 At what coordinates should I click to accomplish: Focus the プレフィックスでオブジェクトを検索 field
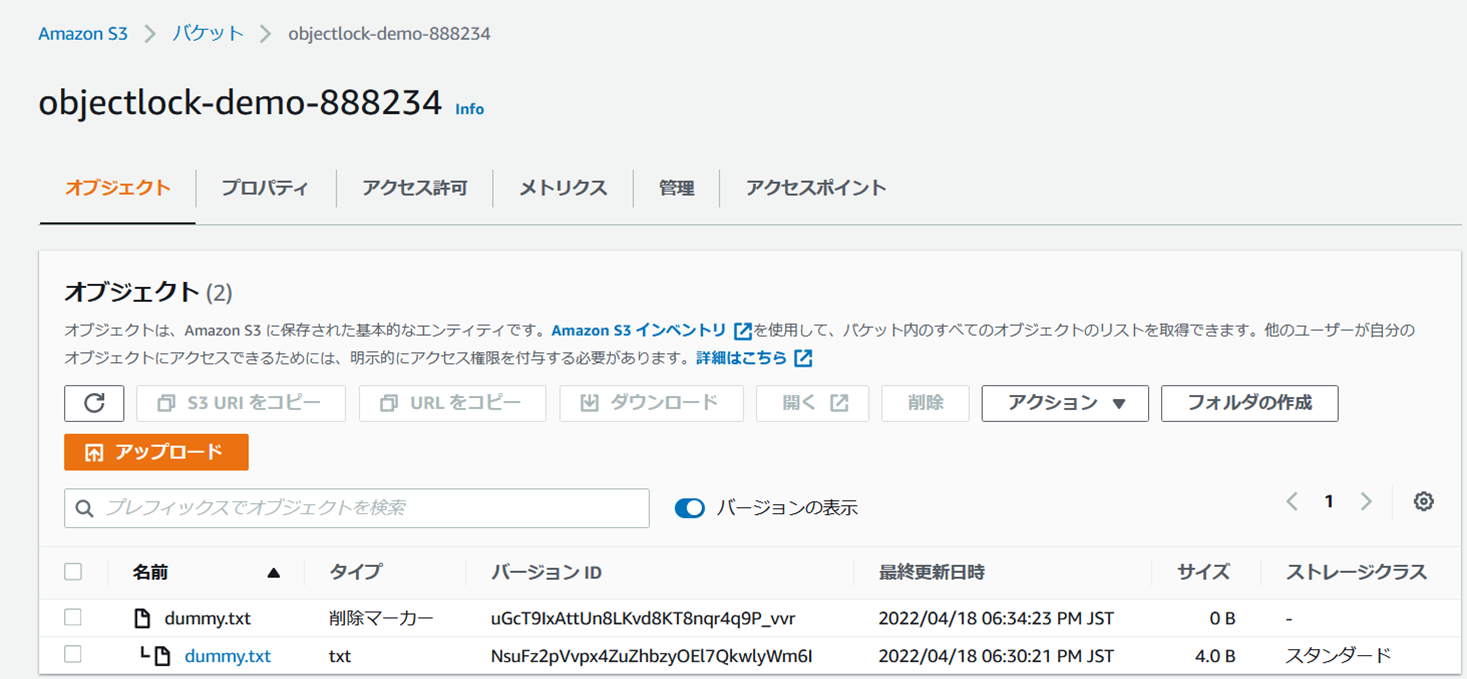click(x=357, y=508)
